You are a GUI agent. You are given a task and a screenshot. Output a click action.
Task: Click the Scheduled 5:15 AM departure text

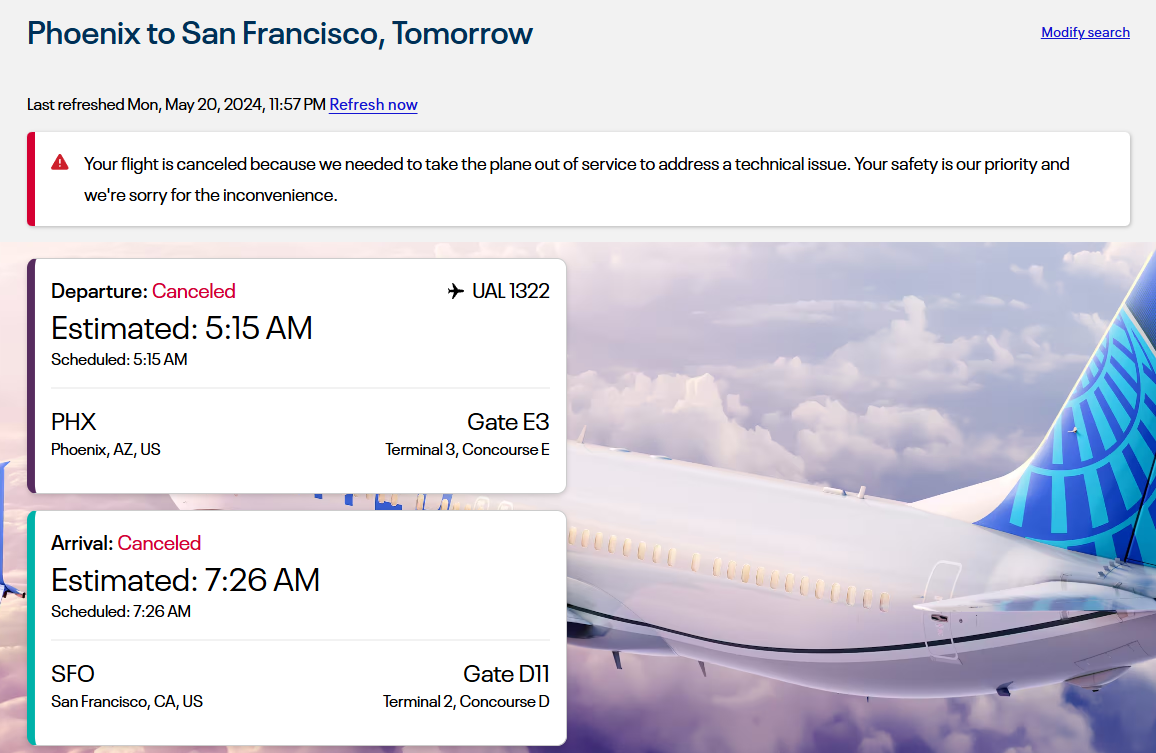[119, 359]
